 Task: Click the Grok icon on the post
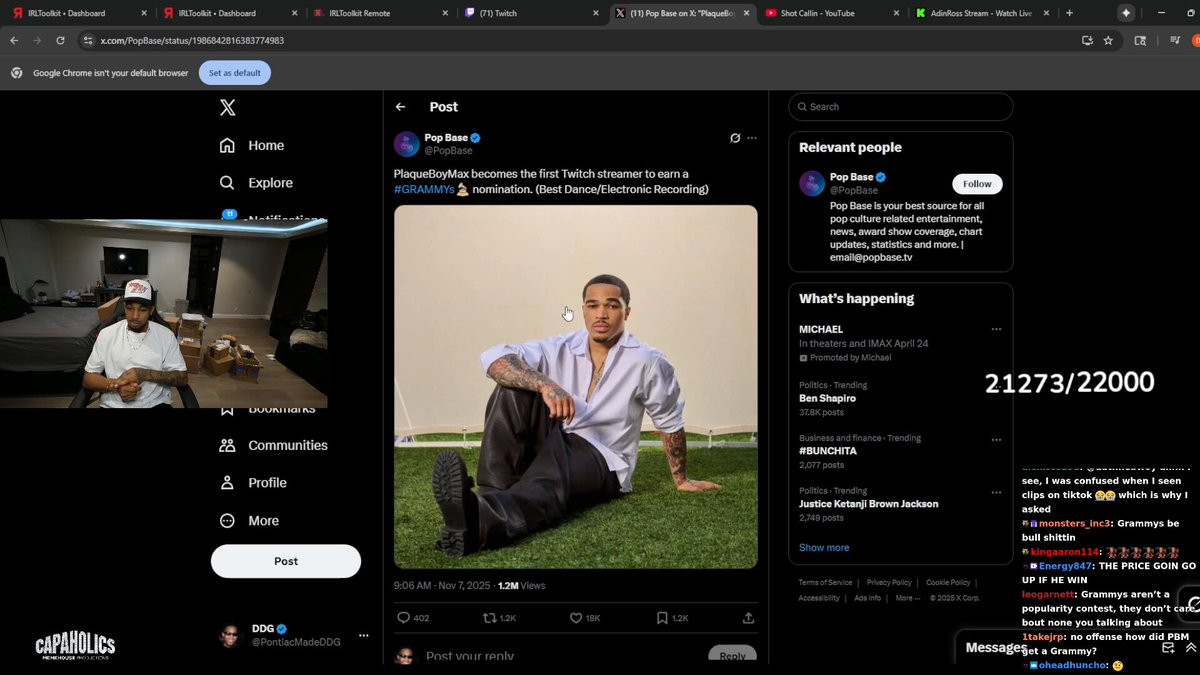pos(735,138)
